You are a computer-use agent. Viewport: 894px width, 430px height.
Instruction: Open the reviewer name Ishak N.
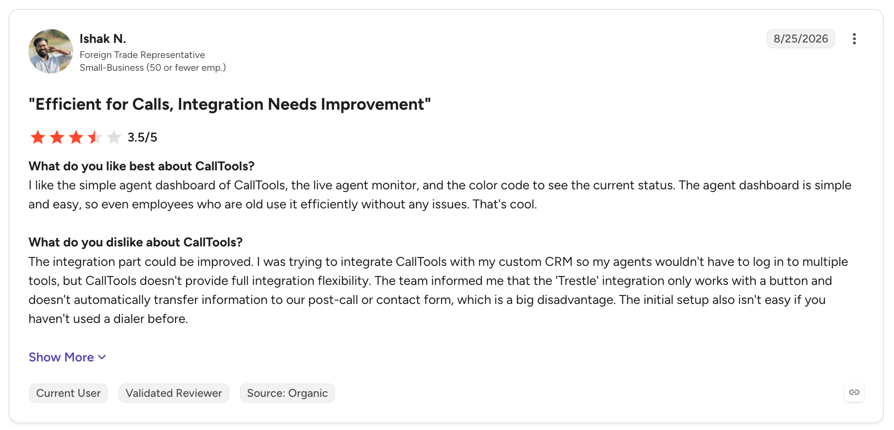(x=103, y=39)
